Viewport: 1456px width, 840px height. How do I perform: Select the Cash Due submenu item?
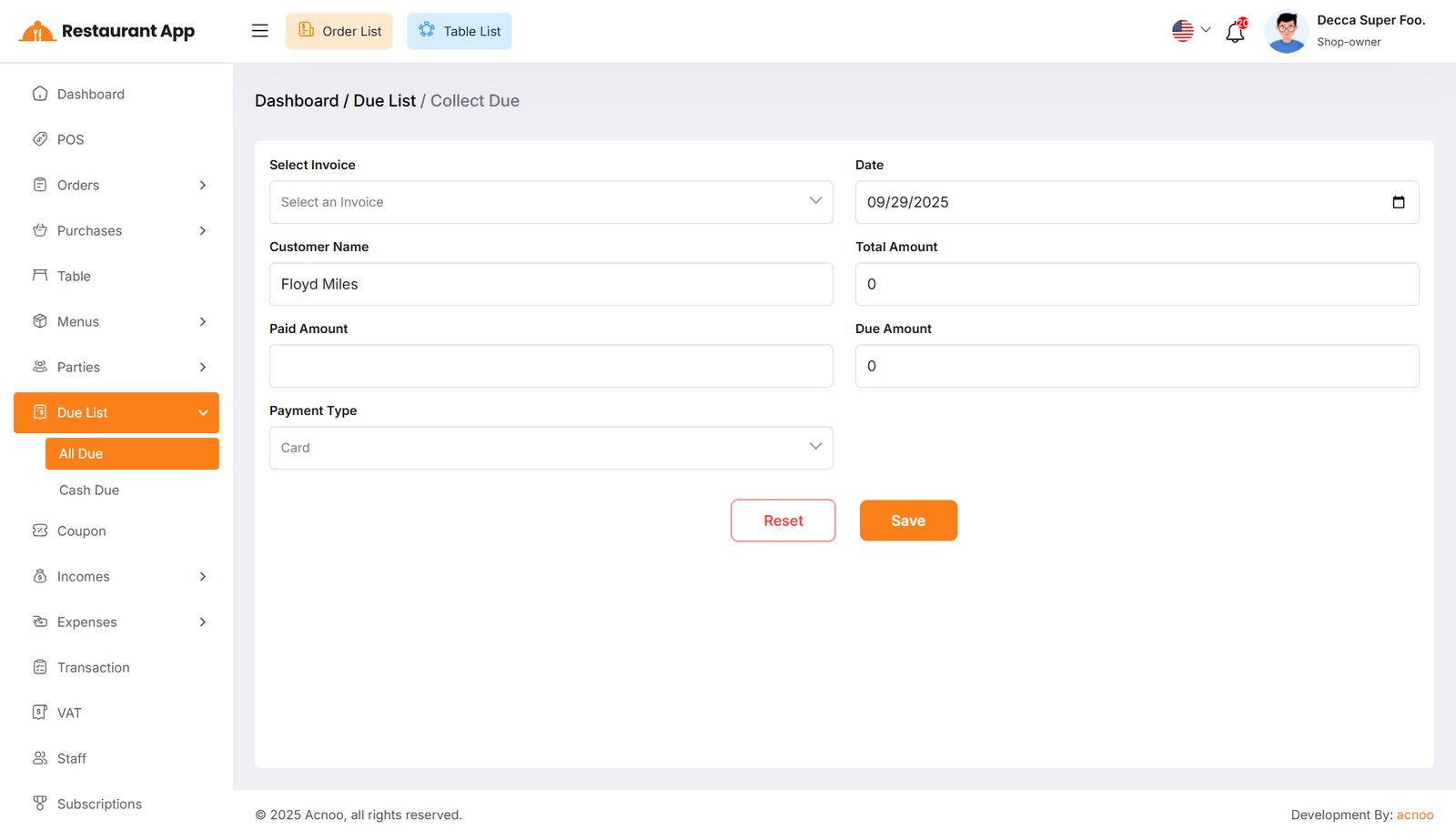[89, 490]
